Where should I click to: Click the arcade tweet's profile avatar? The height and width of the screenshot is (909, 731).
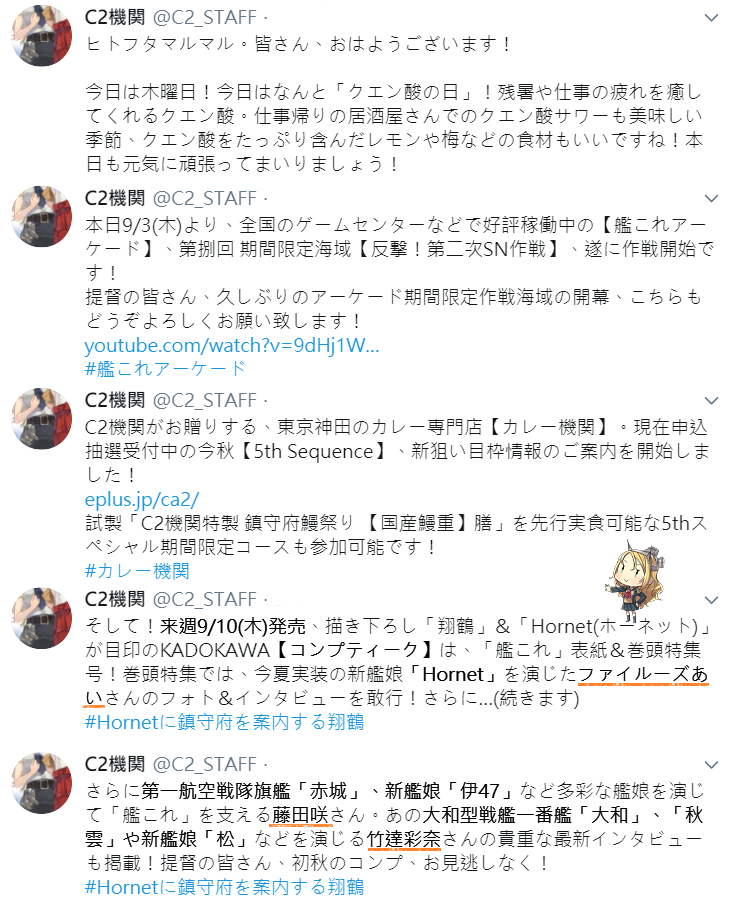point(42,216)
